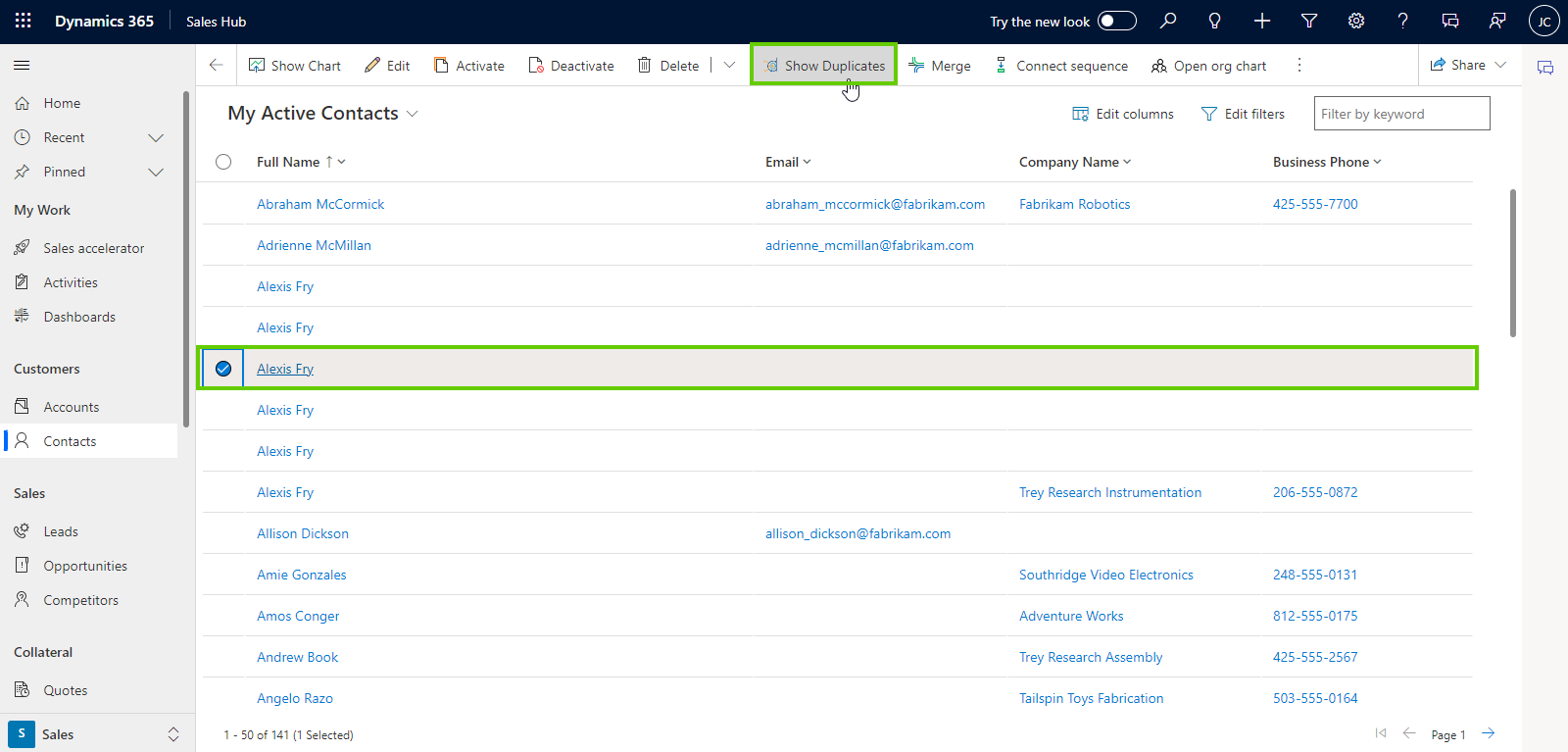Expand the Delete button dropdown arrow
This screenshot has height=752, width=1568.
[x=729, y=66]
